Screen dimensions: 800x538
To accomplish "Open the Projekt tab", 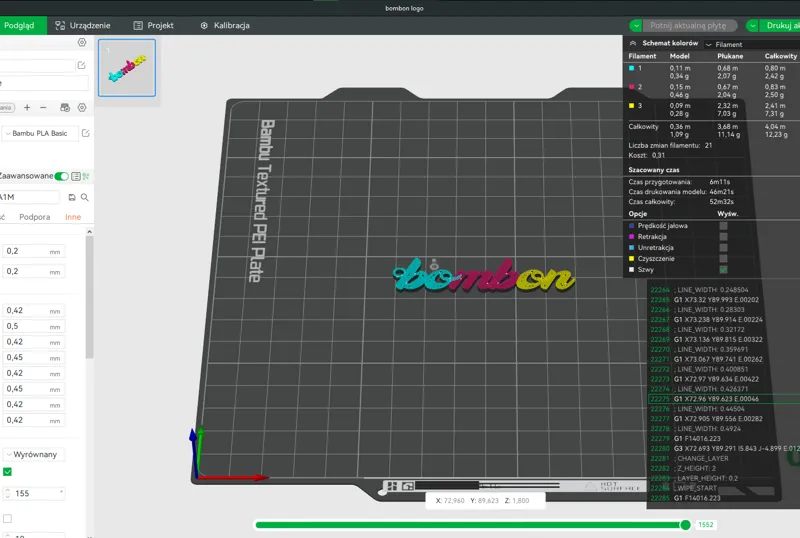I will (x=153, y=26).
